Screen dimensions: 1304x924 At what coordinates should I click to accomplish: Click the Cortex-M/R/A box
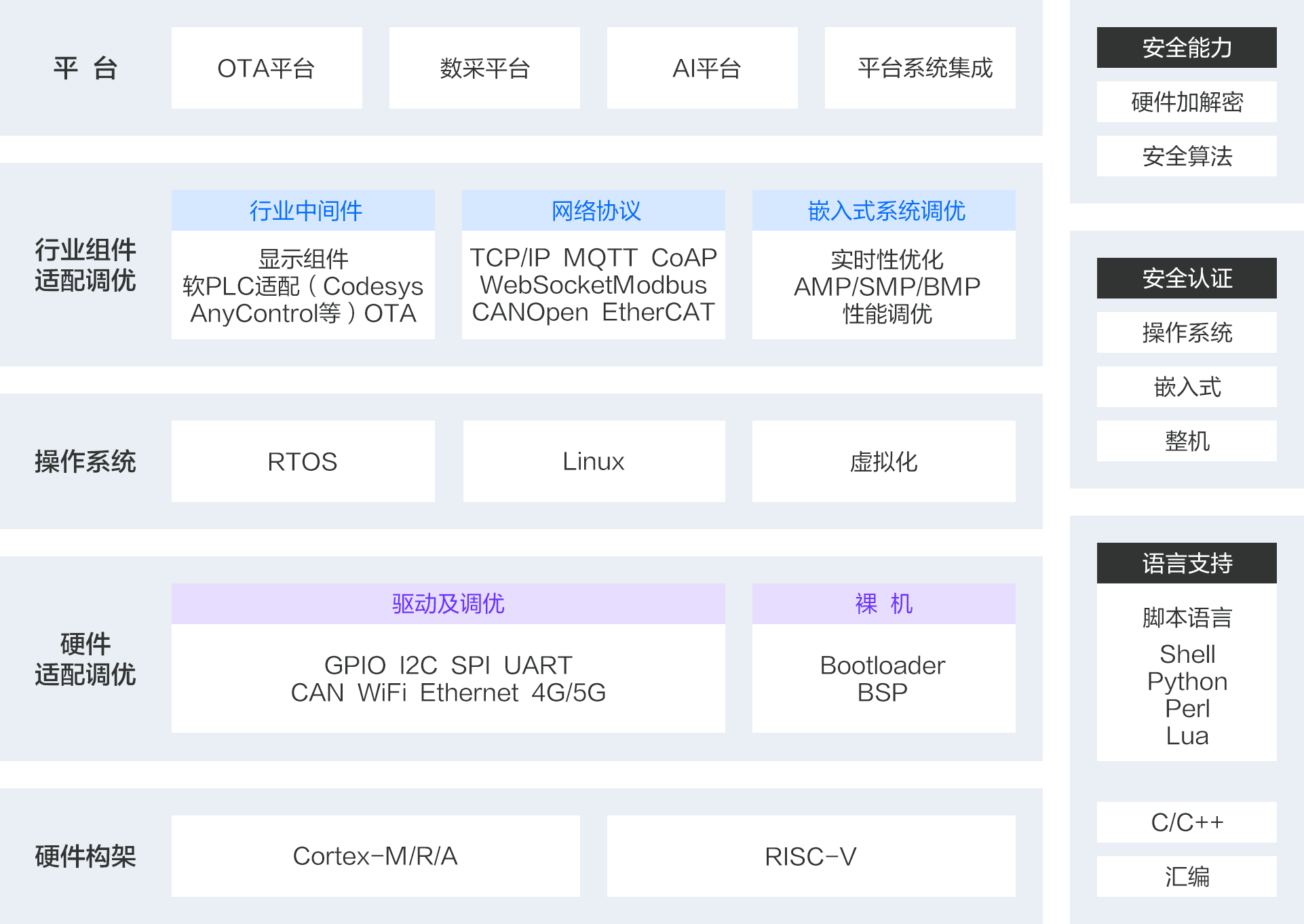tap(376, 856)
